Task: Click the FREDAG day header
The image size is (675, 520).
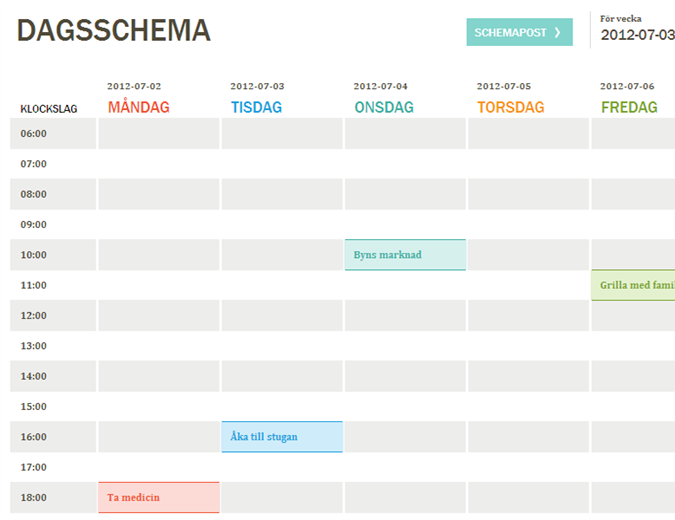Action: pos(628,107)
